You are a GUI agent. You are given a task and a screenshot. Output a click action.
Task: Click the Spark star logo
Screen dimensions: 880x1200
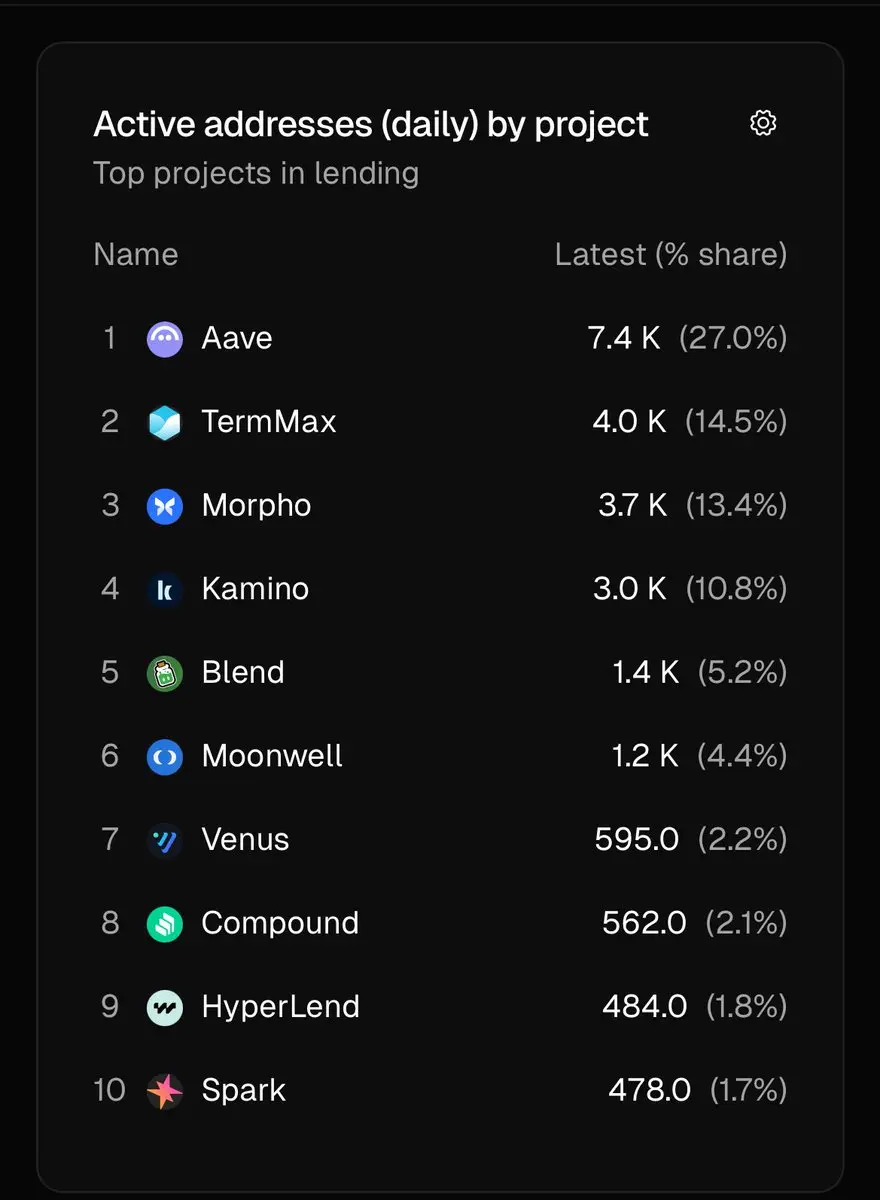pyautogui.click(x=165, y=1091)
